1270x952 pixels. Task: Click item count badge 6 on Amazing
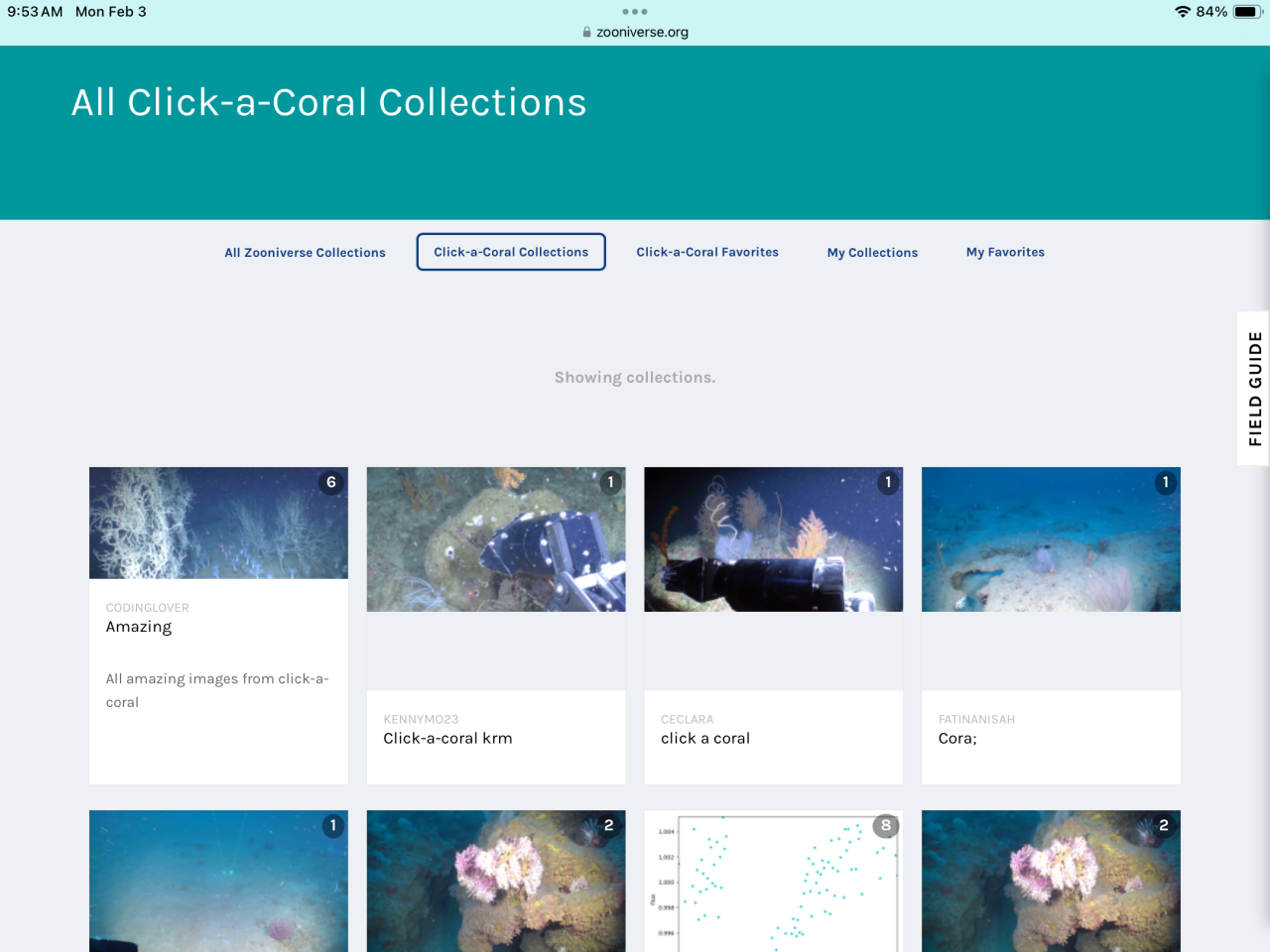pos(331,482)
